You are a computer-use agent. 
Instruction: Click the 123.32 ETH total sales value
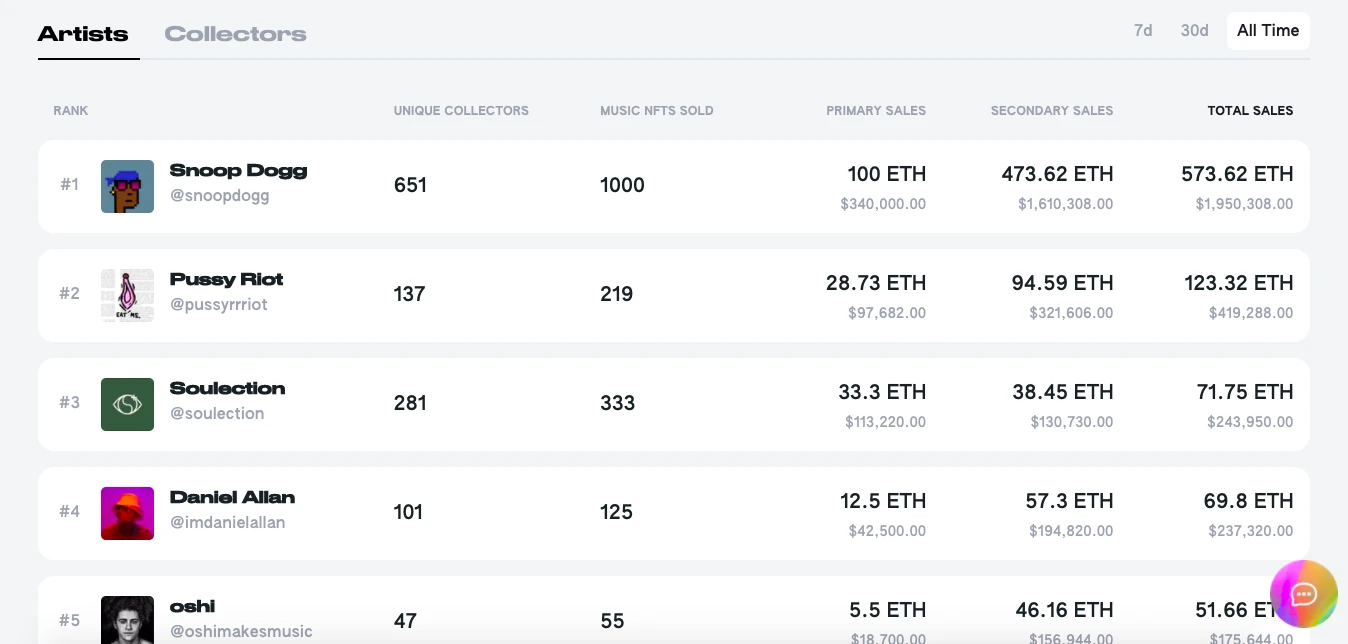click(1239, 283)
